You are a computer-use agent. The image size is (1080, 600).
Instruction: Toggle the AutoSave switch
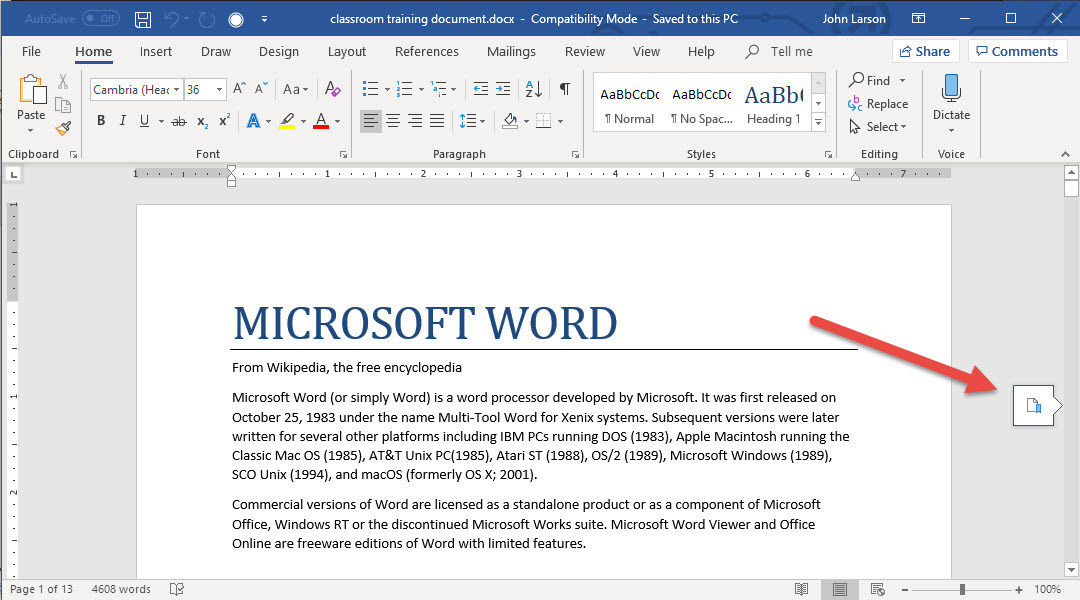pyautogui.click(x=100, y=19)
